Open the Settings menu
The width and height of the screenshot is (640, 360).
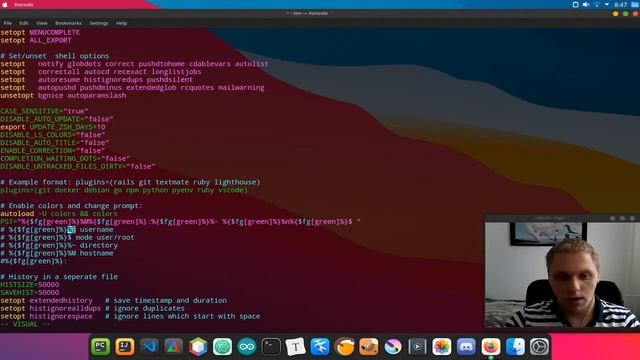tap(99, 23)
